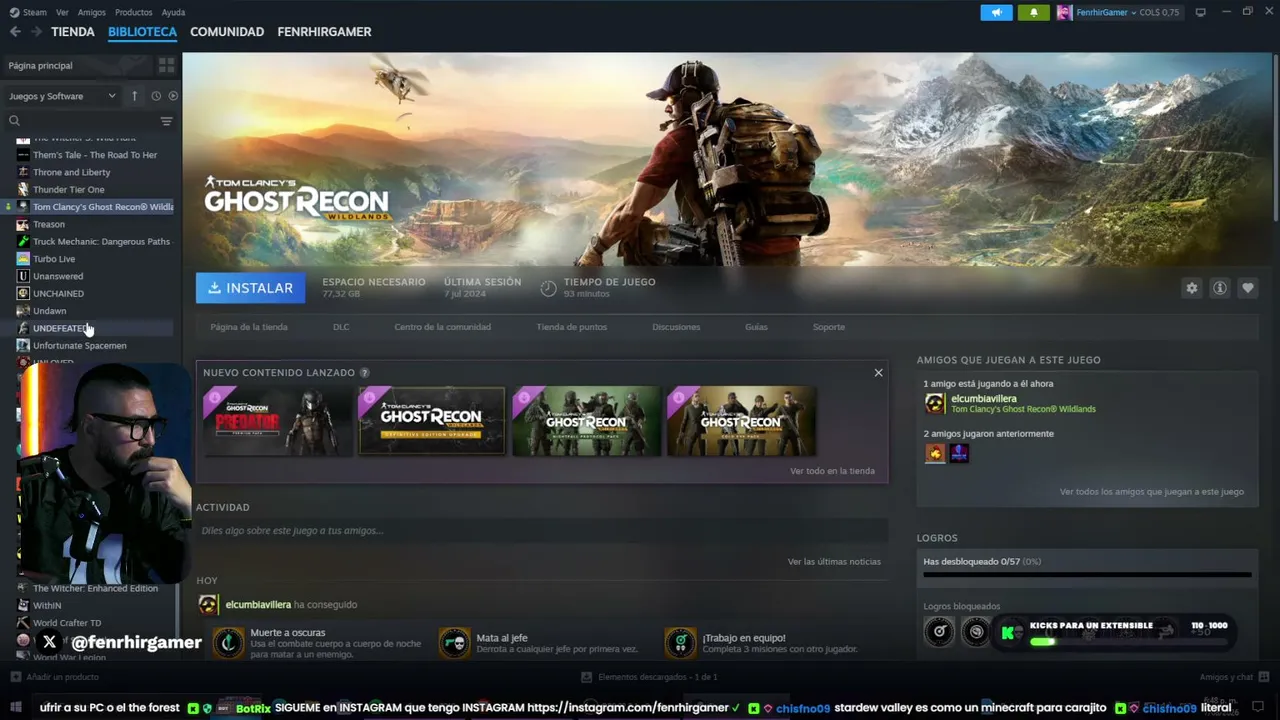Click the main page vertical scrollbar

click(1275, 138)
